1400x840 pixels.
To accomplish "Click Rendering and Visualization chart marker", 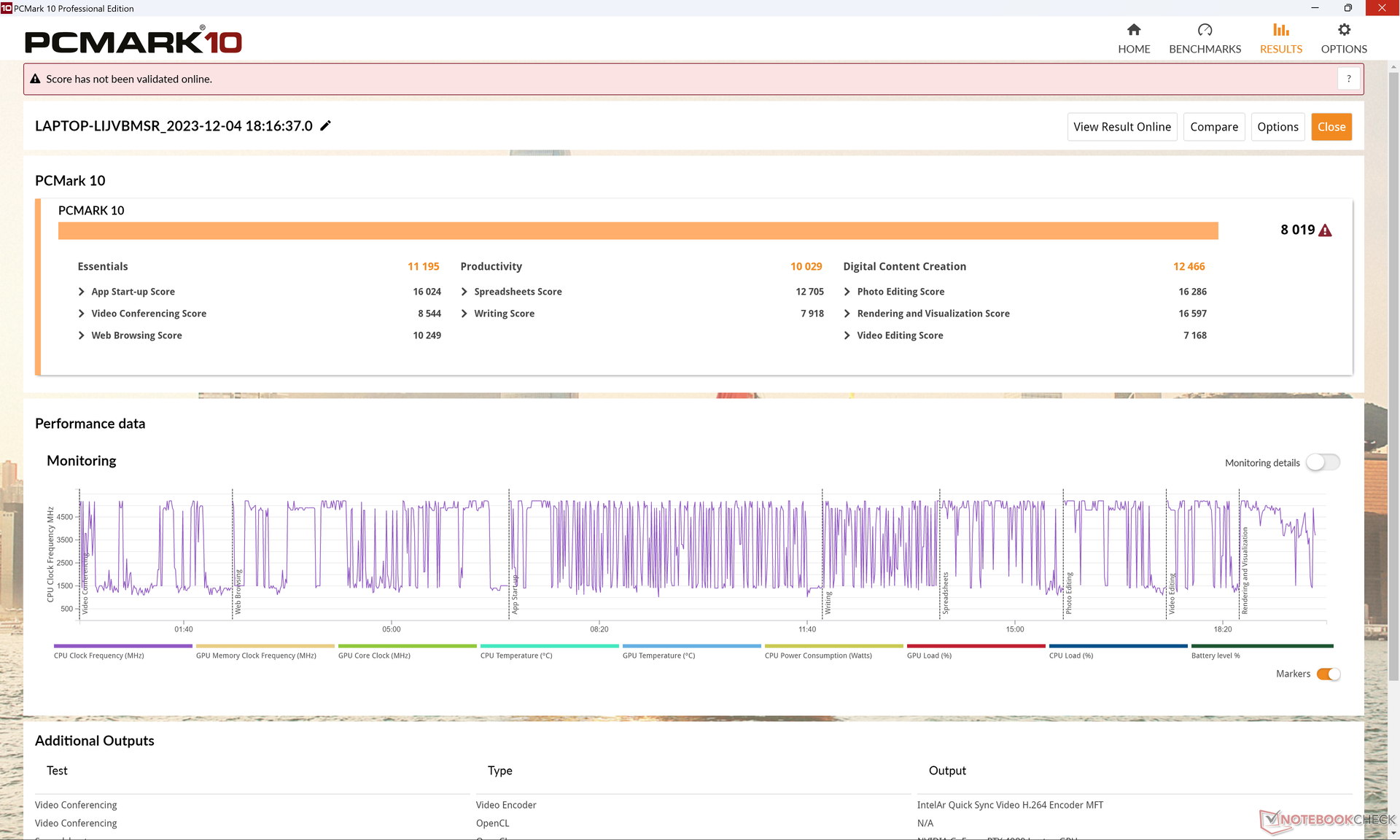I will [1245, 571].
